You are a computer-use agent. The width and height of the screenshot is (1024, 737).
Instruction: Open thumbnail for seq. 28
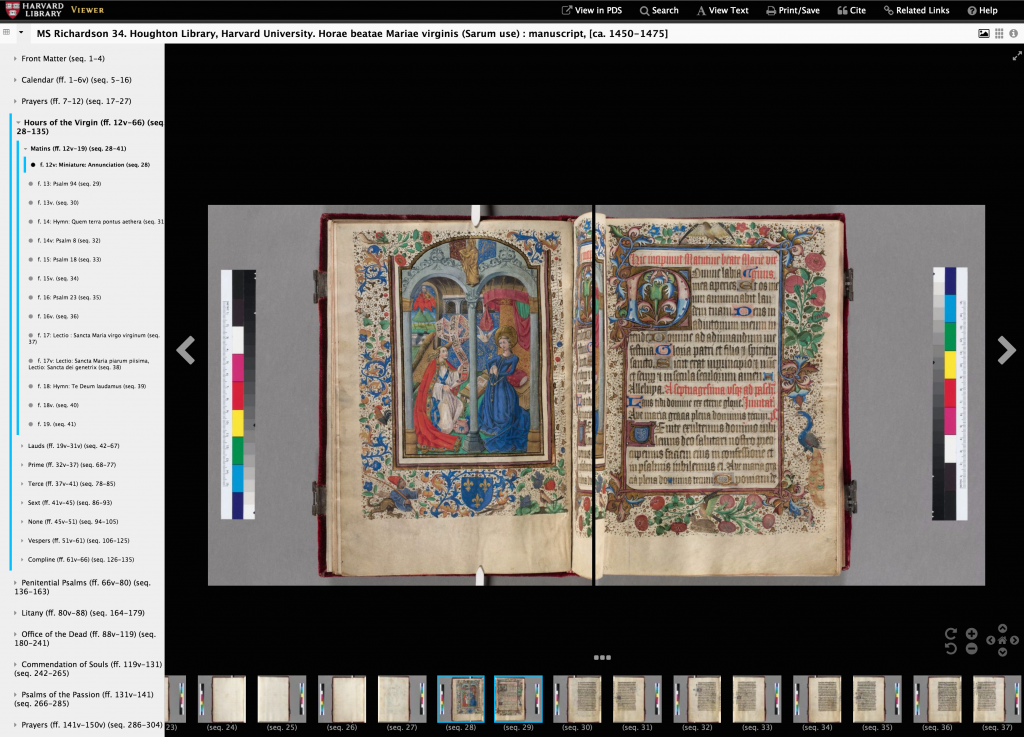pyautogui.click(x=460, y=698)
